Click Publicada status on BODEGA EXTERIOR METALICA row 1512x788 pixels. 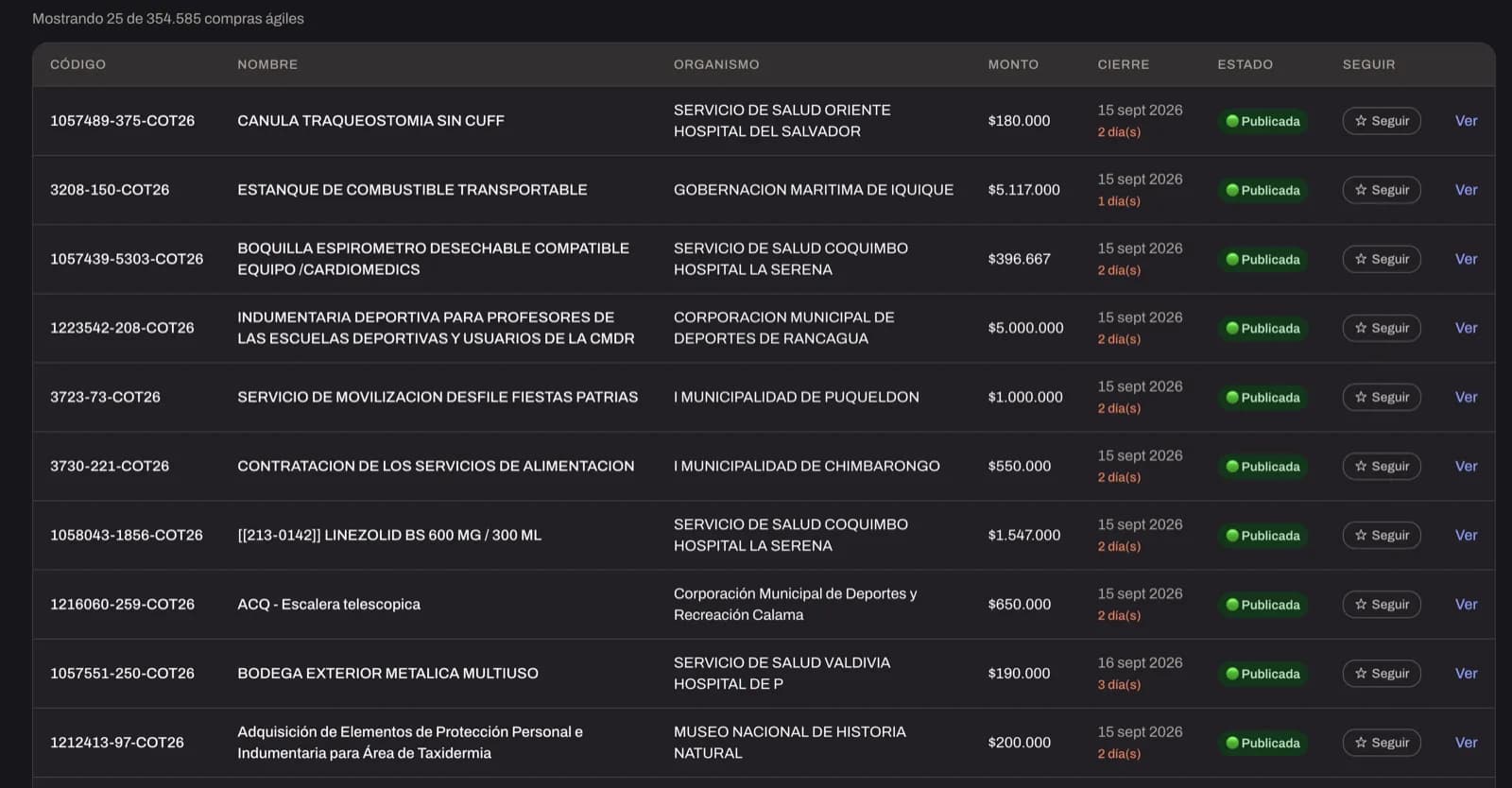tap(1263, 674)
